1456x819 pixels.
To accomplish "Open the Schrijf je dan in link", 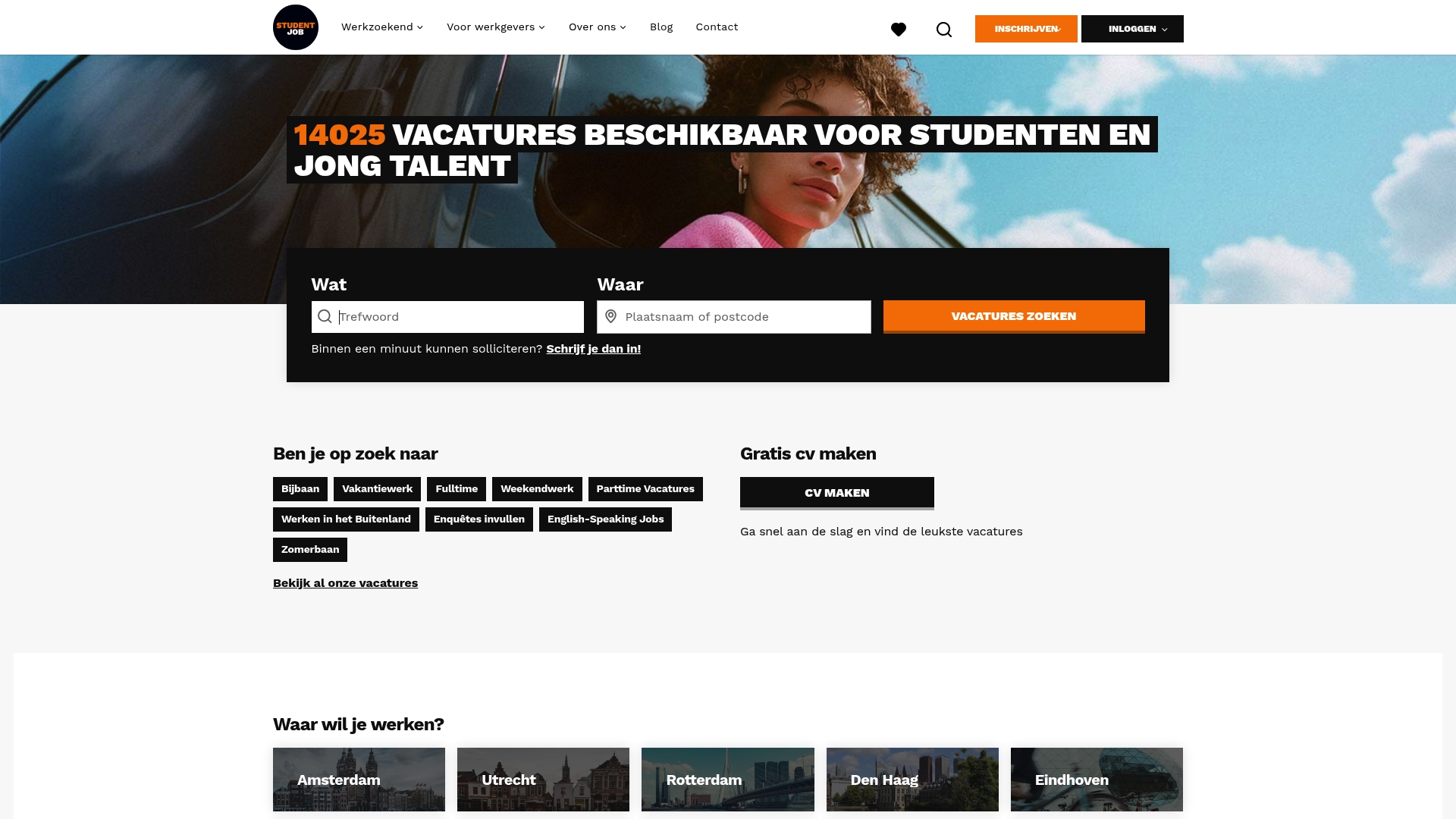I will [594, 349].
